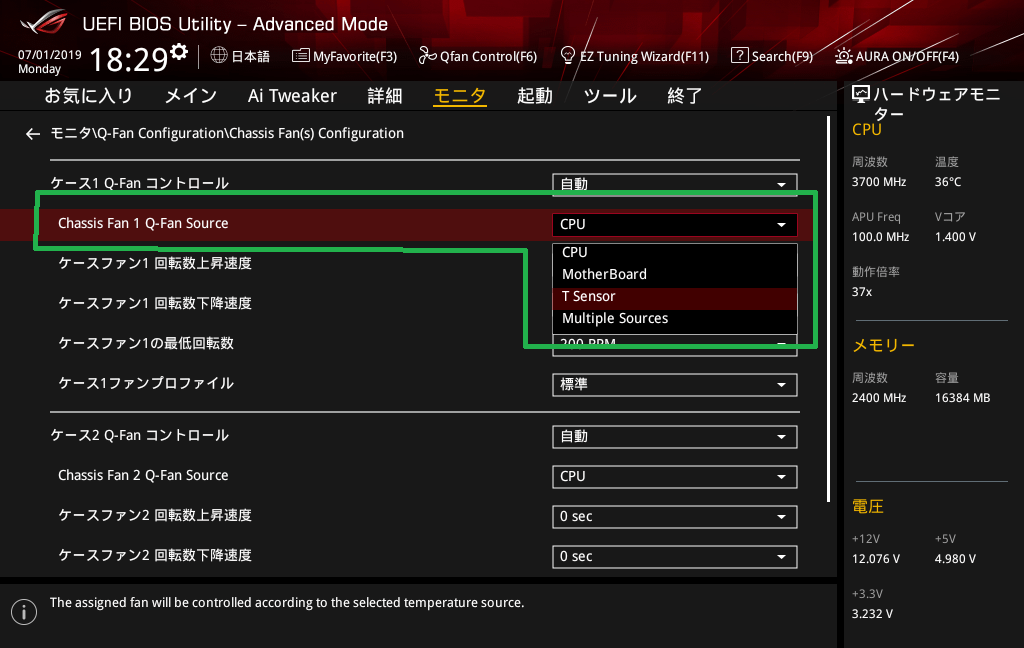Toggle AURA ON/OFF(F4) light icon
Image resolution: width=1024 pixels, height=648 pixels.
tap(844, 56)
